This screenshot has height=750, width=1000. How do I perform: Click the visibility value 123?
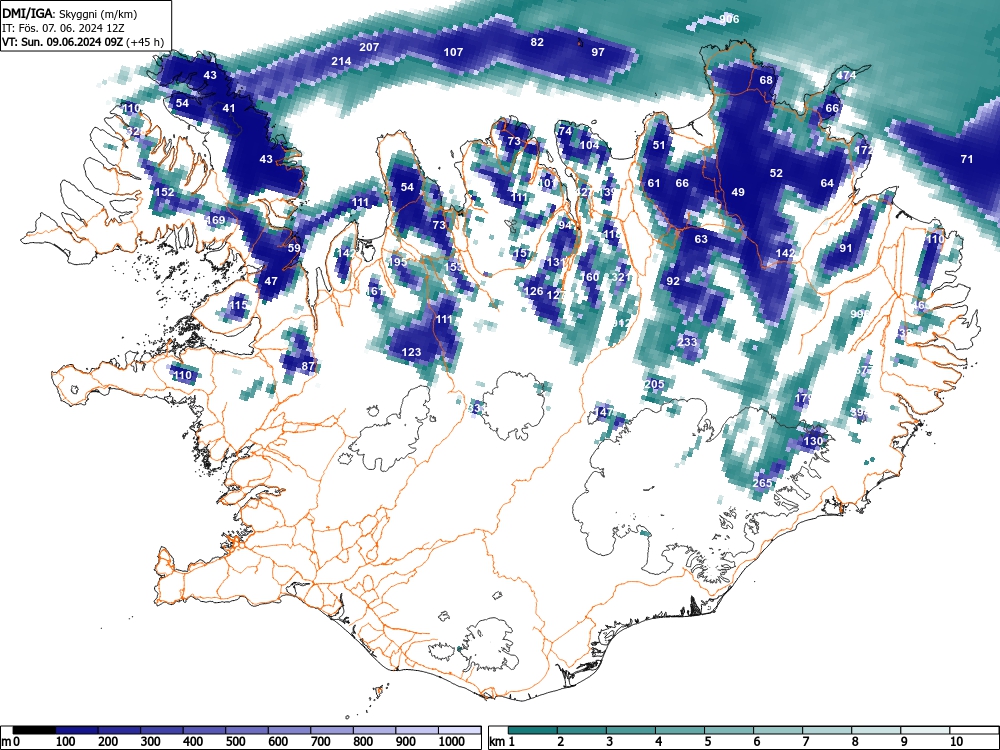click(x=411, y=352)
